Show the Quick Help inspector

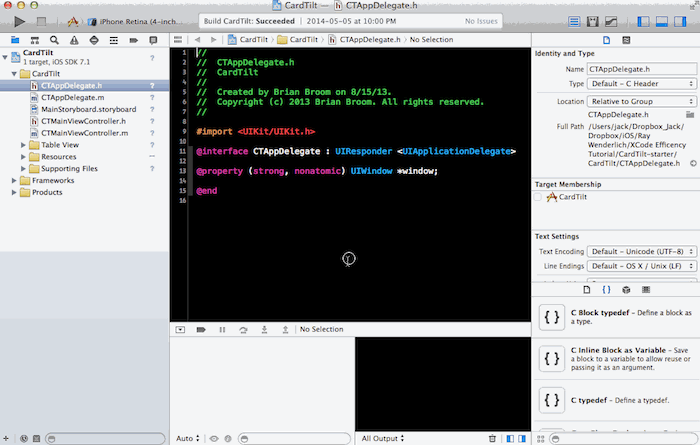626,40
